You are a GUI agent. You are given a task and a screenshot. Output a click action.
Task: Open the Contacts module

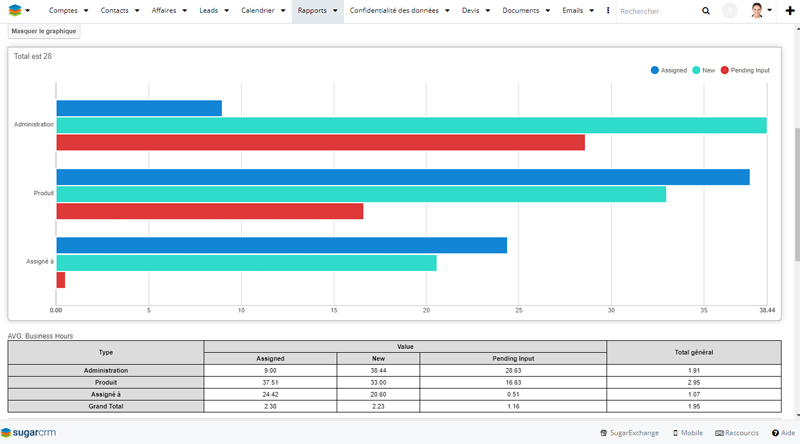tap(114, 10)
